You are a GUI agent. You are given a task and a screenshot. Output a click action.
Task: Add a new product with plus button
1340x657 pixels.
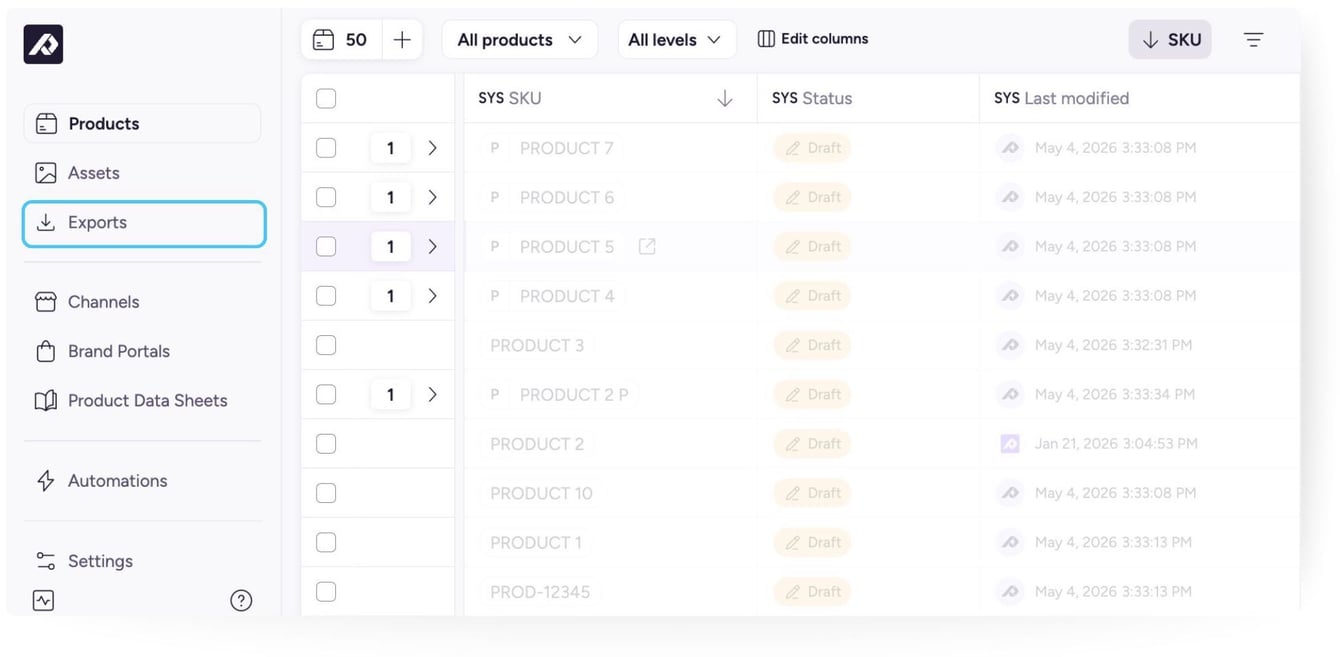pyautogui.click(x=402, y=40)
